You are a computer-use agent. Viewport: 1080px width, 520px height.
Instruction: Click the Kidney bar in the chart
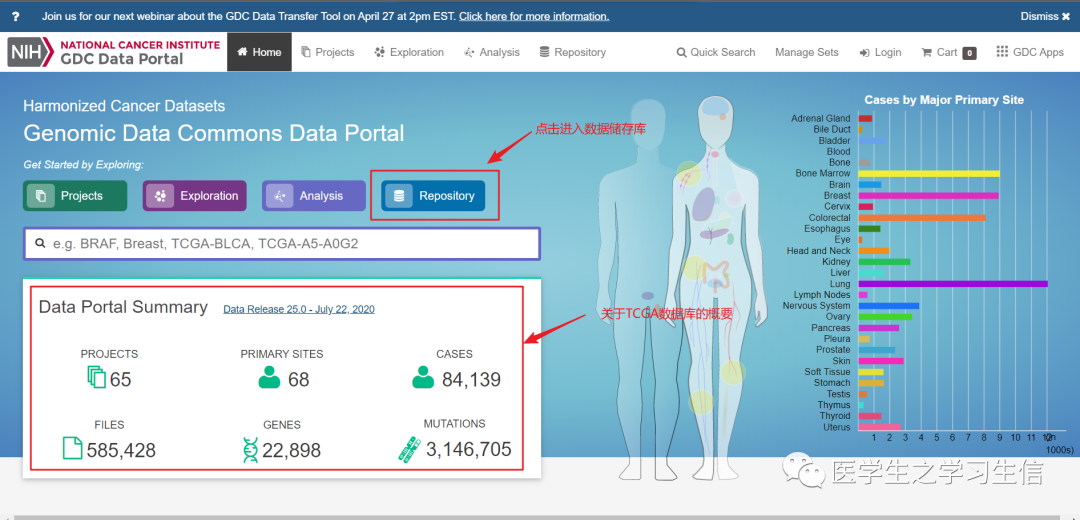click(884, 262)
